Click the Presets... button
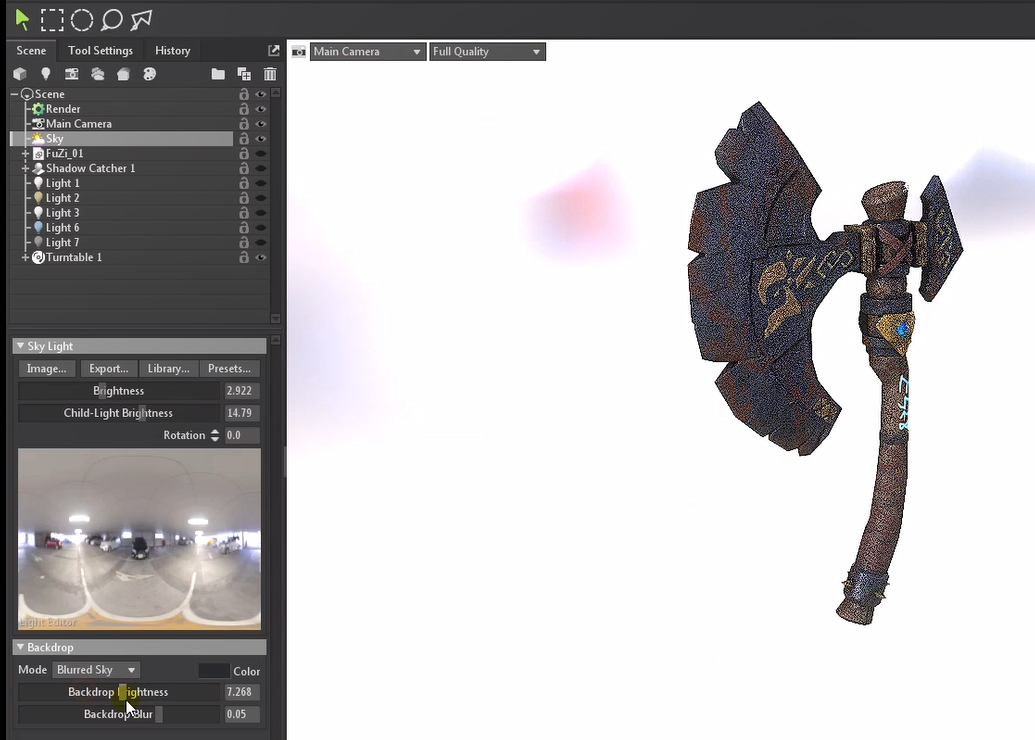This screenshot has width=1035, height=740. tap(229, 369)
